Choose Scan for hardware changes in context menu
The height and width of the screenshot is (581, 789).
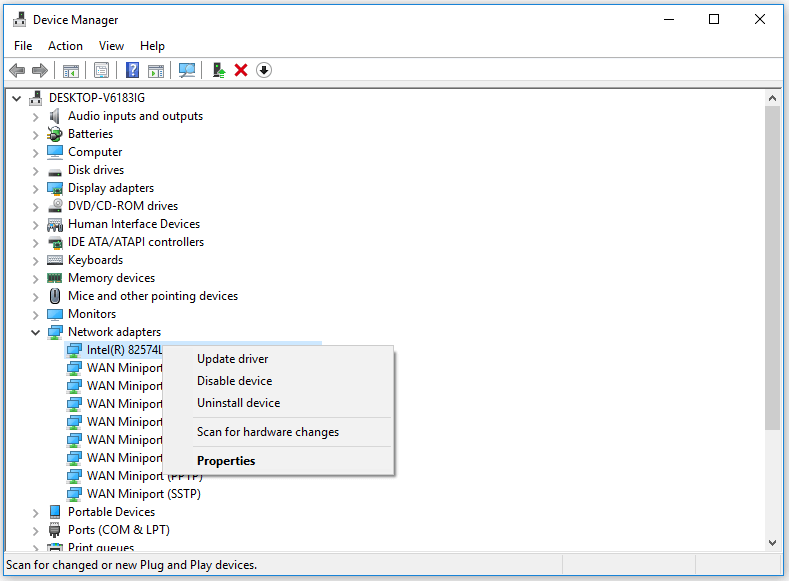coord(278,432)
